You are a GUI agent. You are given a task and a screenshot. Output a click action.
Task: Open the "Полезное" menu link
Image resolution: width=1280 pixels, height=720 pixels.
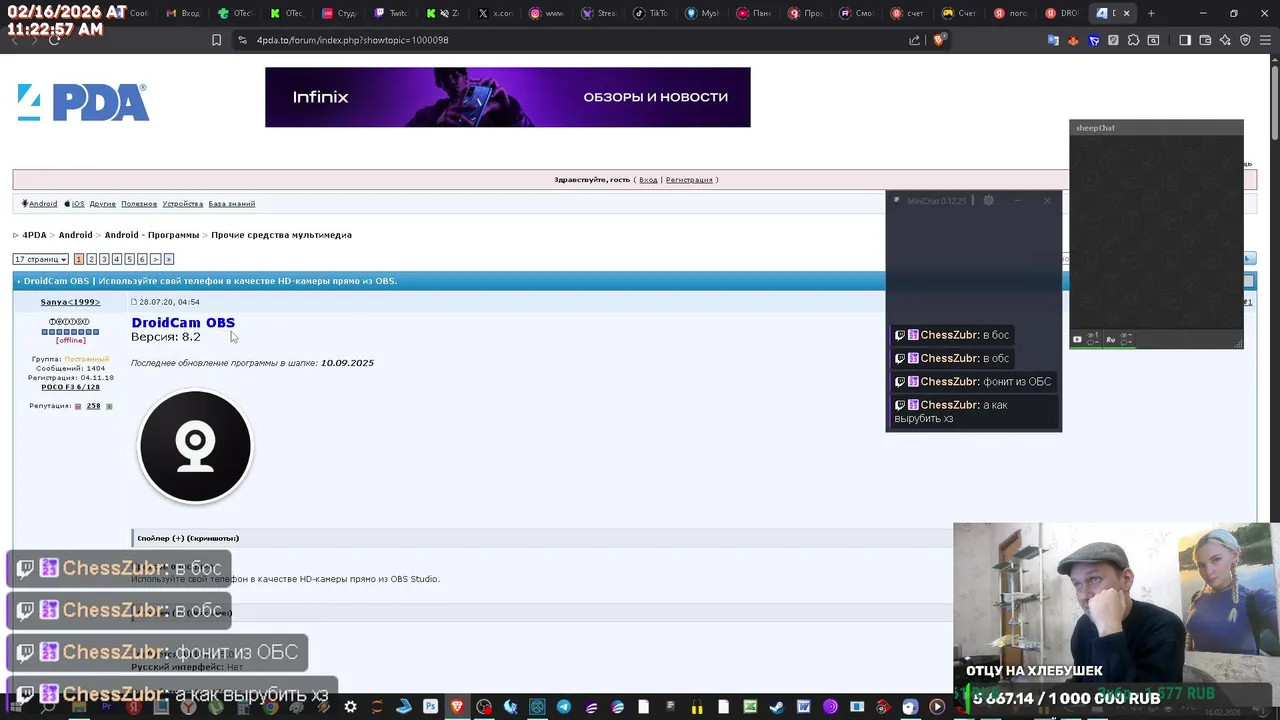[x=139, y=204]
